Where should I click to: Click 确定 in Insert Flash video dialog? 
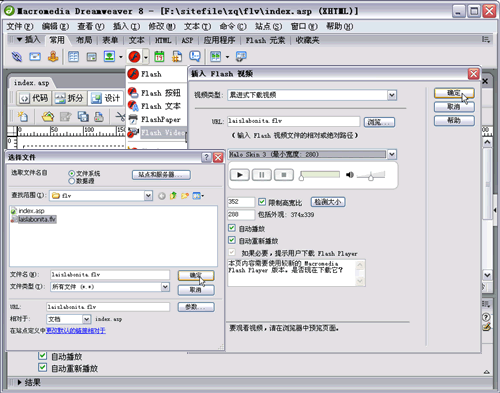(x=454, y=93)
